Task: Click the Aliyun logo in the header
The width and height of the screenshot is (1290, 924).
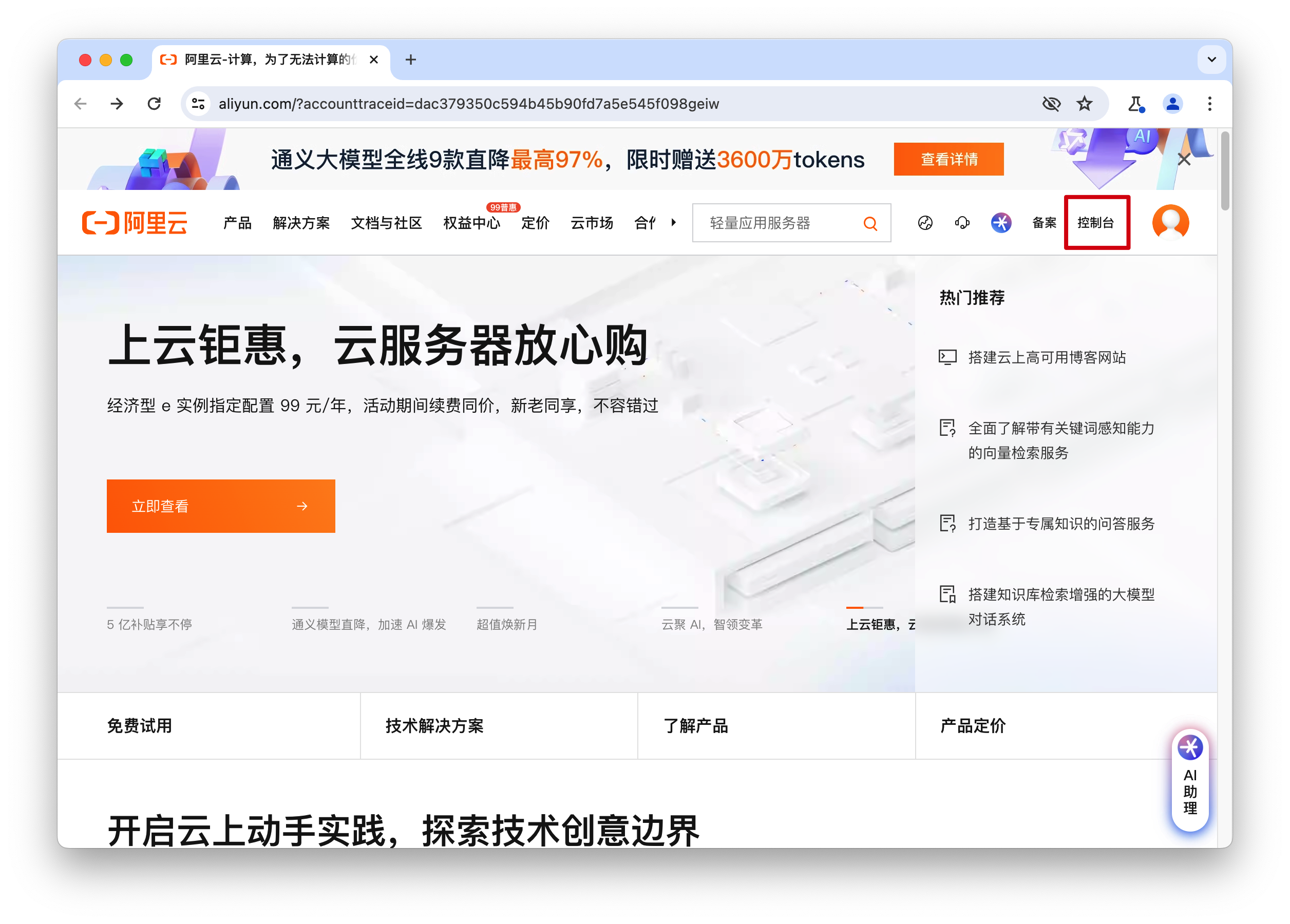Action: (135, 222)
